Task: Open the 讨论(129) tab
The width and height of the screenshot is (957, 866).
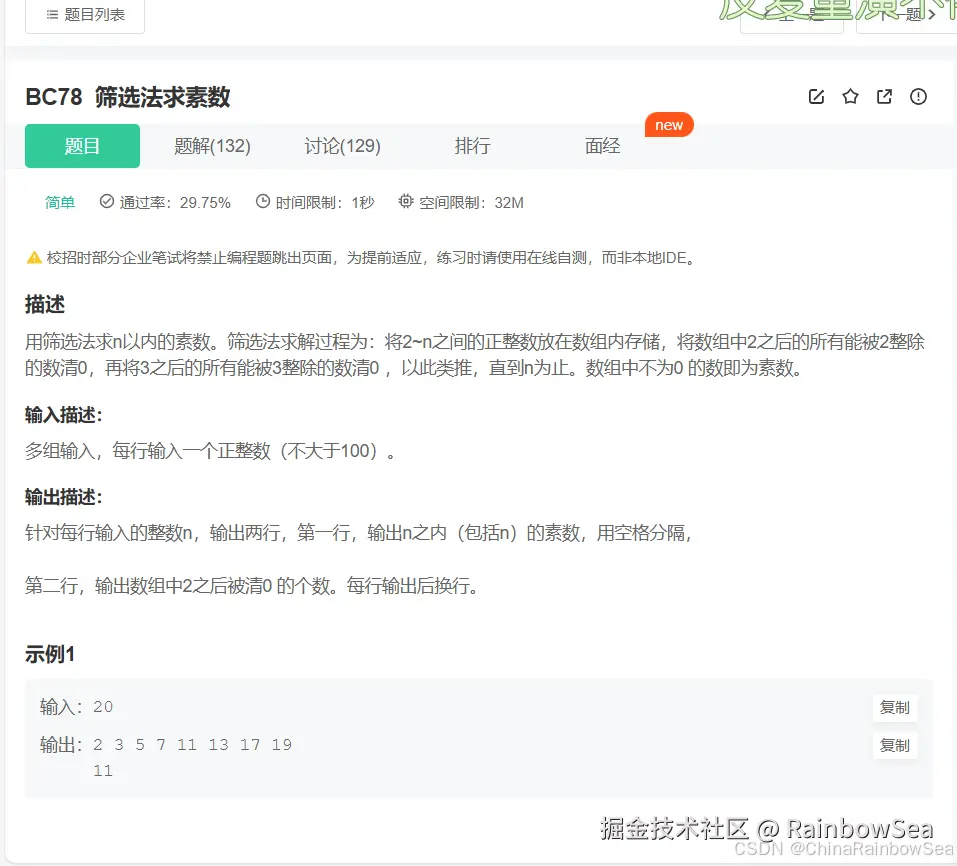Action: click(342, 145)
